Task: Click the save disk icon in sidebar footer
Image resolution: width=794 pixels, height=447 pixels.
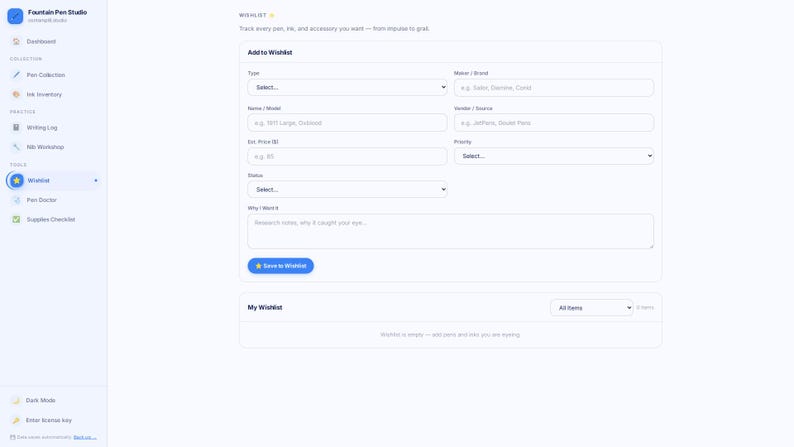Action: [x=13, y=437]
